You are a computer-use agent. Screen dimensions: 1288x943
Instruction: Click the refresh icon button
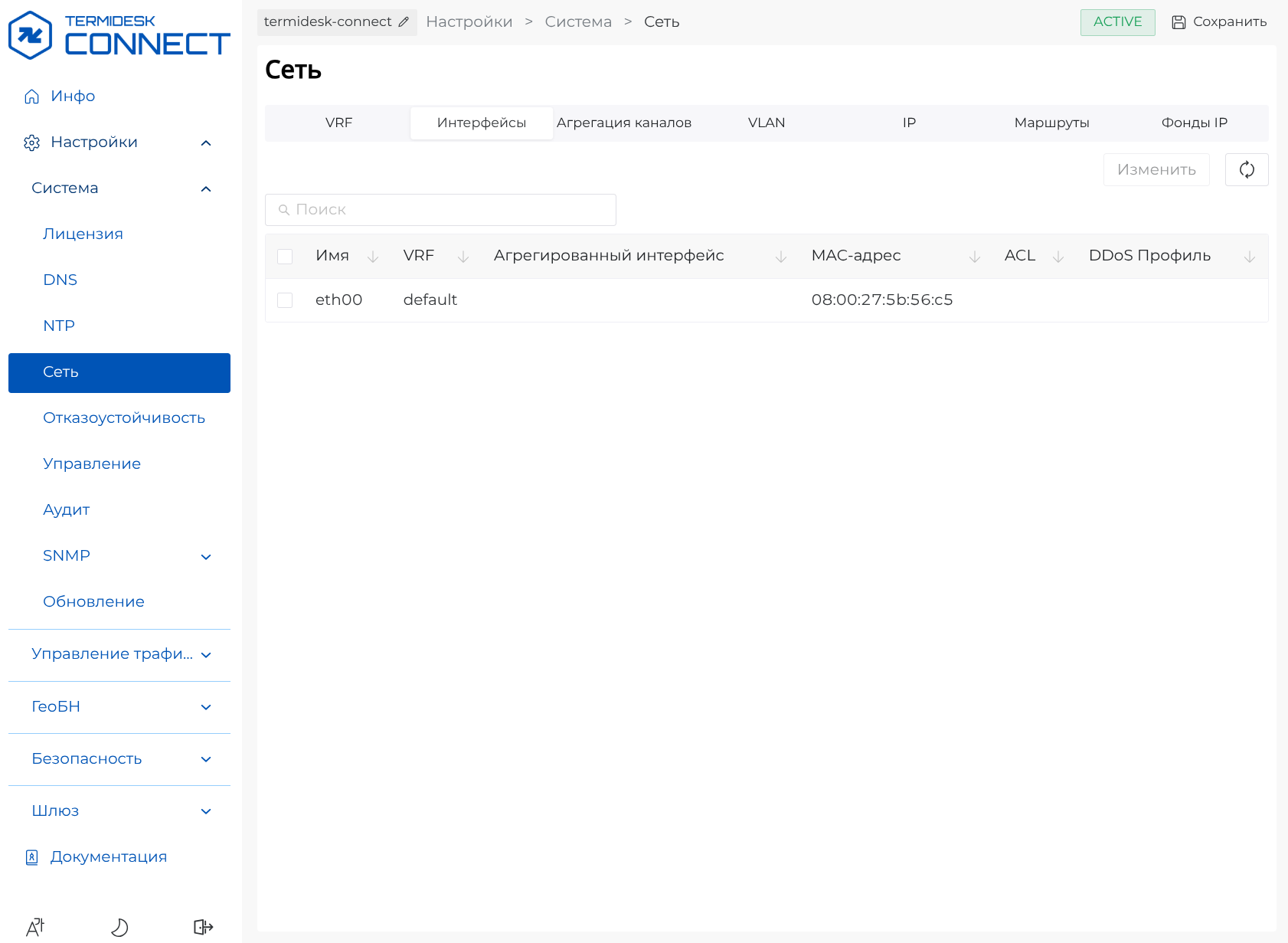[x=1246, y=169]
